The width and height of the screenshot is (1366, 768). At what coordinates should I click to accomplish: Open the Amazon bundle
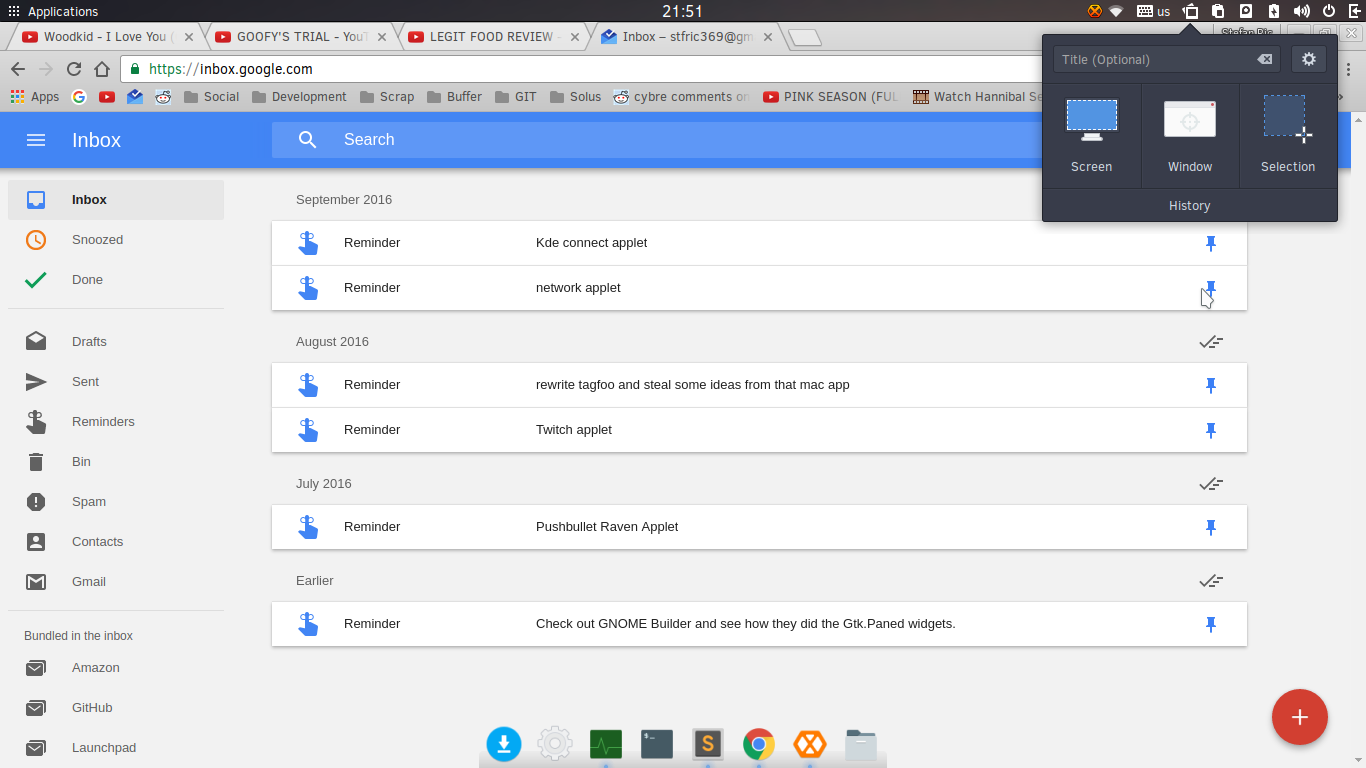coord(116,668)
